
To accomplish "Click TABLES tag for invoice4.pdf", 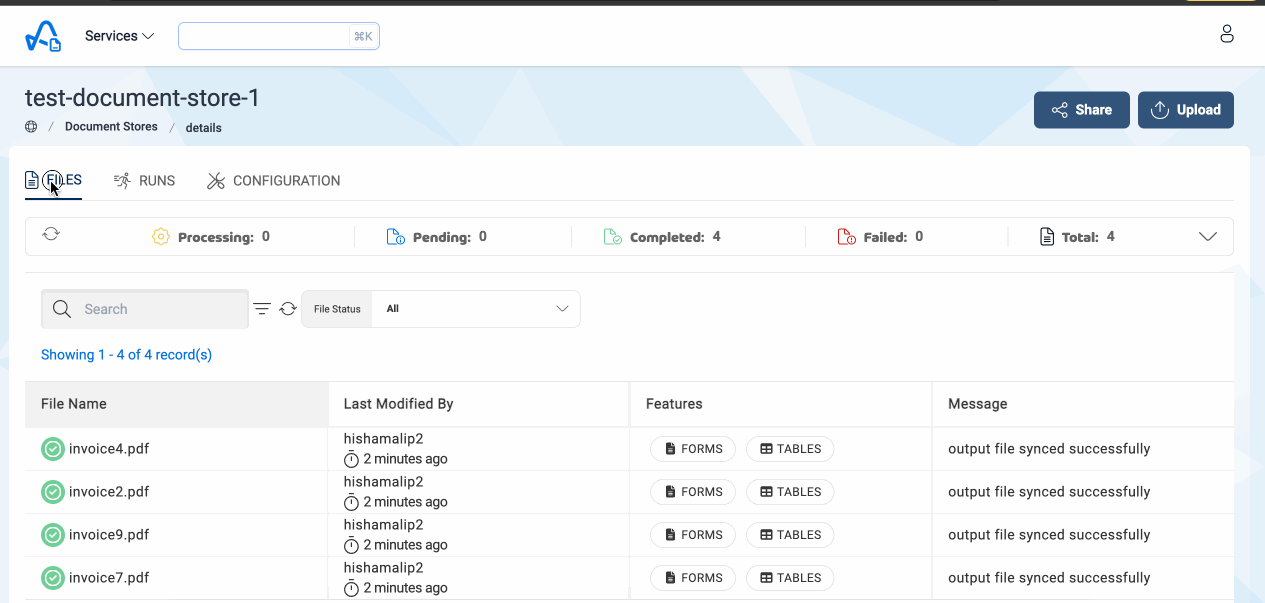I will 790,449.
